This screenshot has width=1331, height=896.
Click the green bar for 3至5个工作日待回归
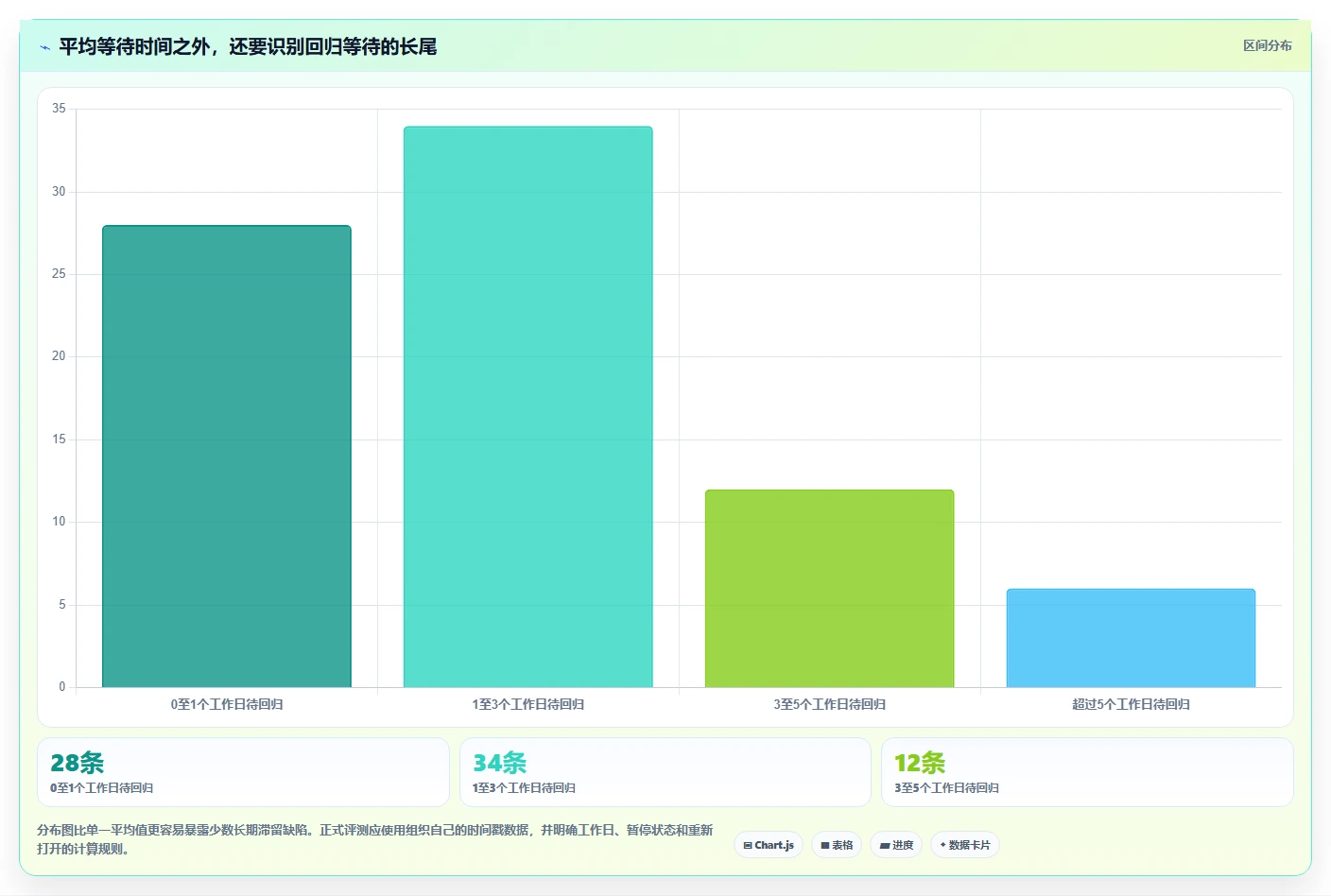pyautogui.click(x=829, y=589)
